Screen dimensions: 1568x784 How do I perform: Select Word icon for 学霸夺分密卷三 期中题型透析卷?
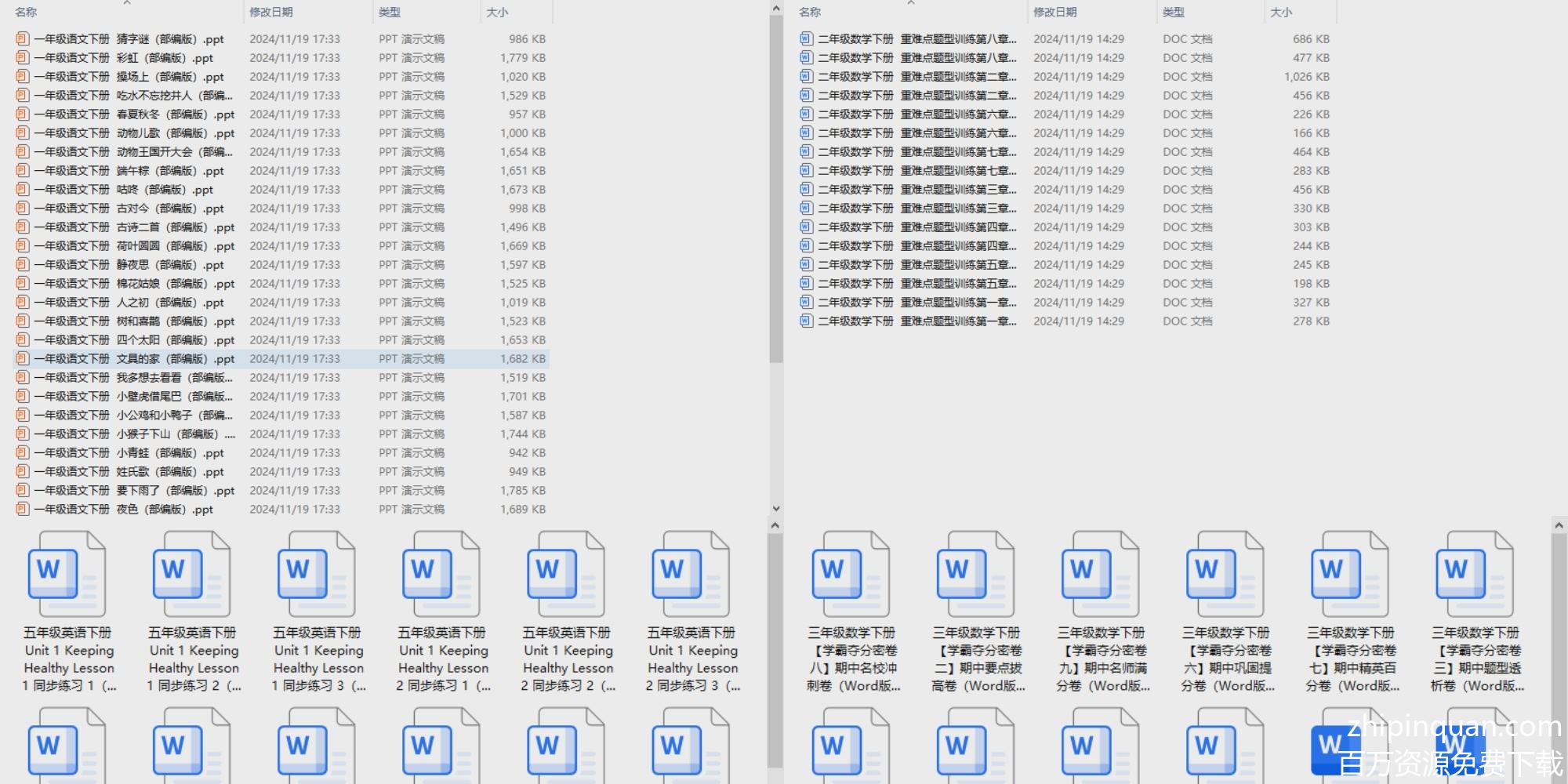pyautogui.click(x=1475, y=574)
